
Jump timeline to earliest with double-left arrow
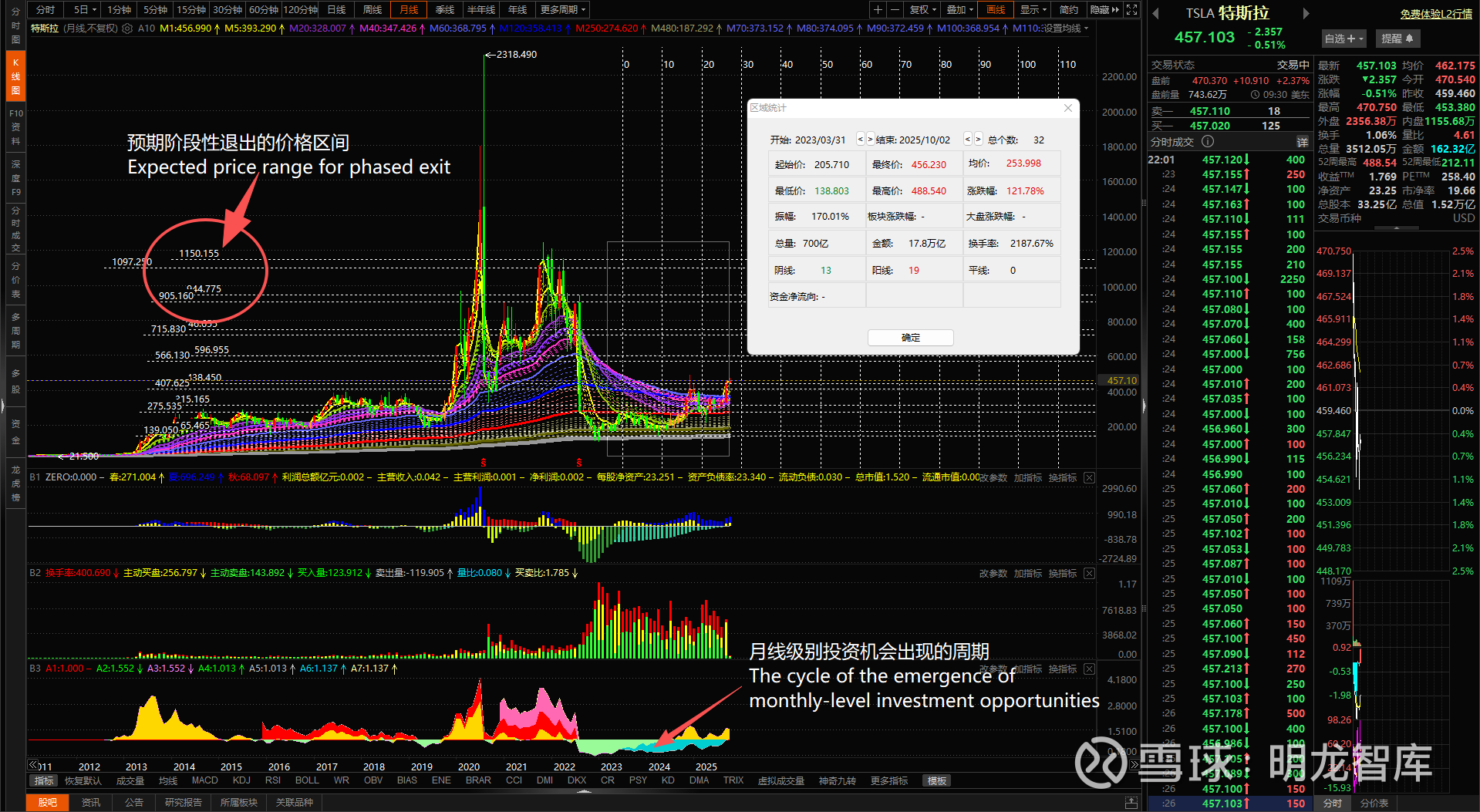coord(33,765)
